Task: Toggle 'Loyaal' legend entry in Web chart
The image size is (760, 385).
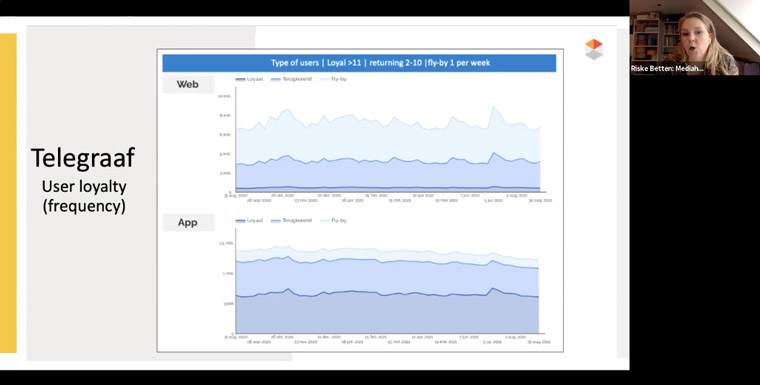Action: pos(249,79)
